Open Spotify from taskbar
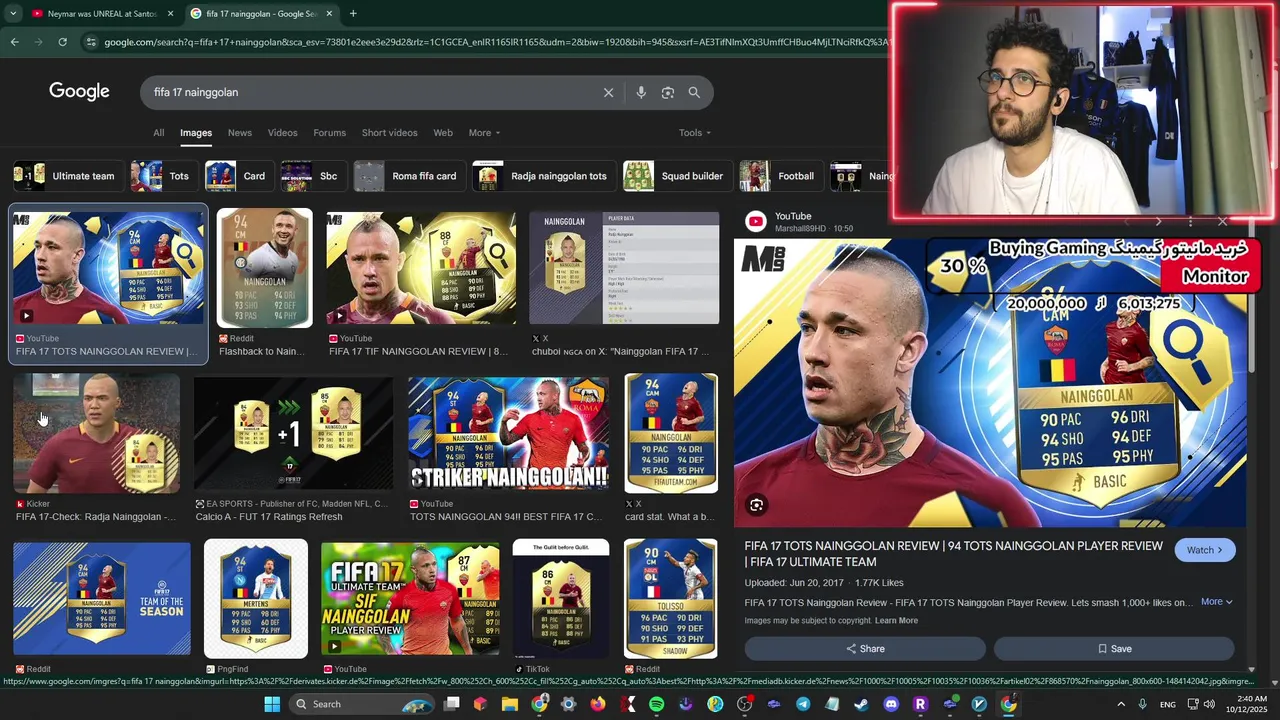The height and width of the screenshot is (720, 1280). 656,704
